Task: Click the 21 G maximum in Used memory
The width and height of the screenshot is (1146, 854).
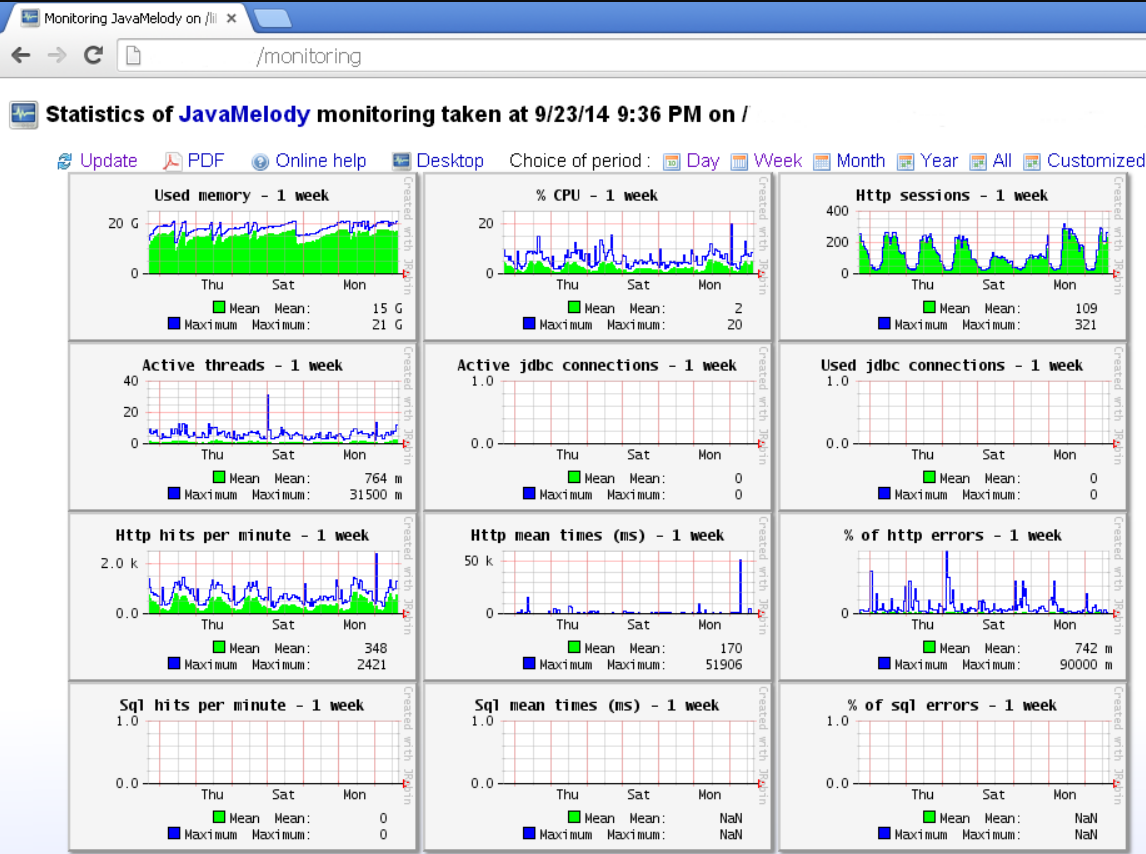Action: tap(387, 325)
